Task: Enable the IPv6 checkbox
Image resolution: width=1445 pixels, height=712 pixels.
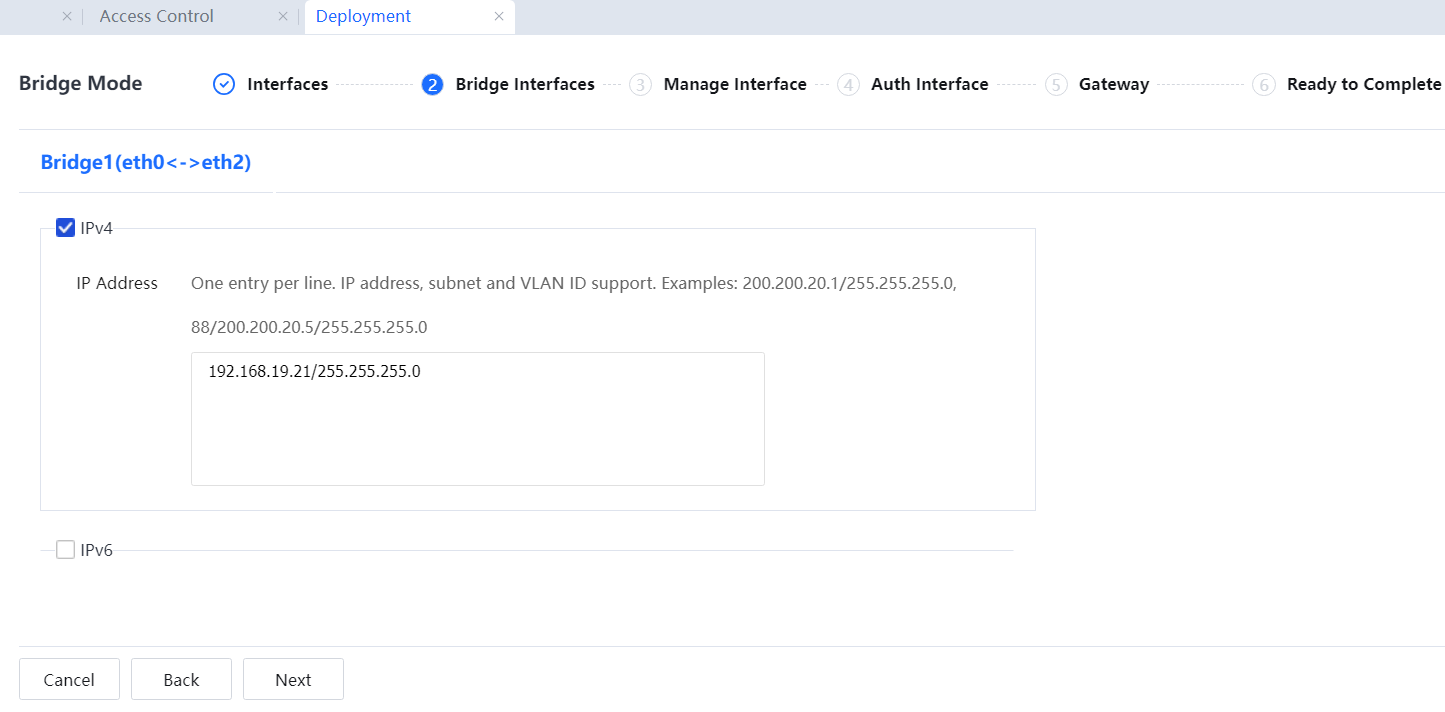Action: click(x=66, y=550)
